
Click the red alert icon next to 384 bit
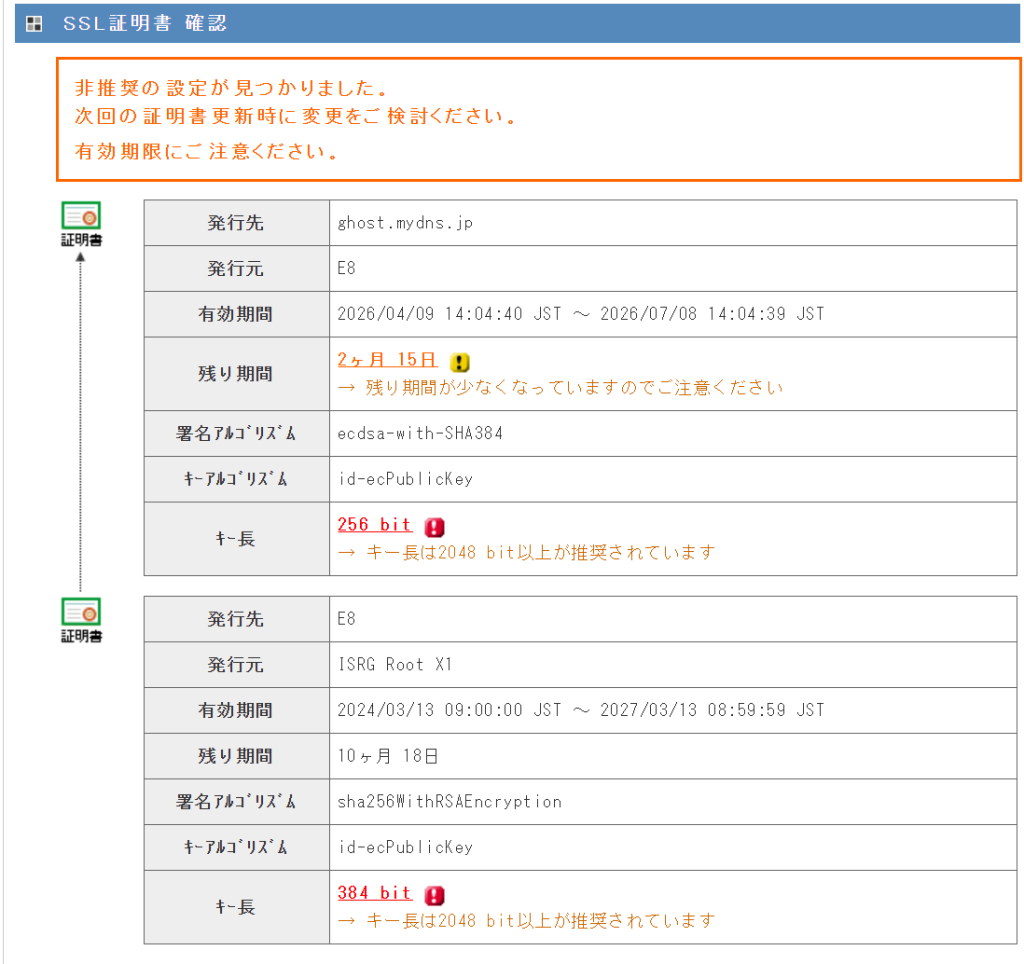pos(434,895)
